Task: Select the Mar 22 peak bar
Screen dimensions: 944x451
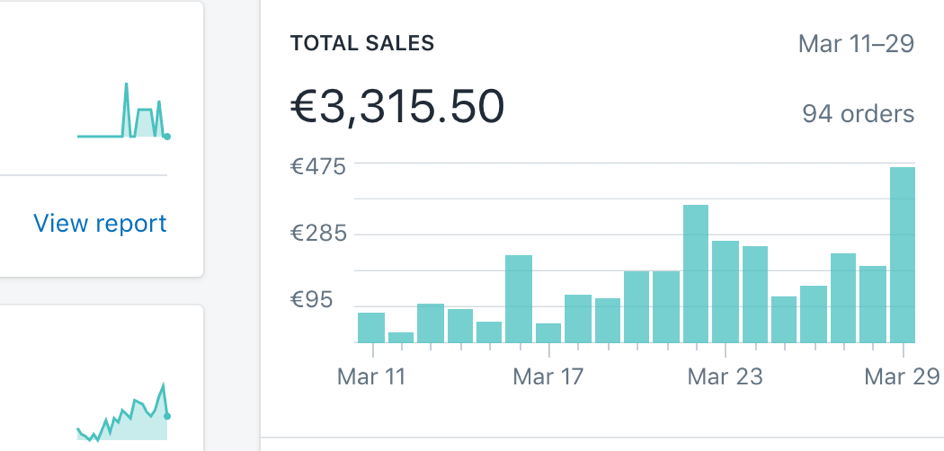Action: click(695, 274)
